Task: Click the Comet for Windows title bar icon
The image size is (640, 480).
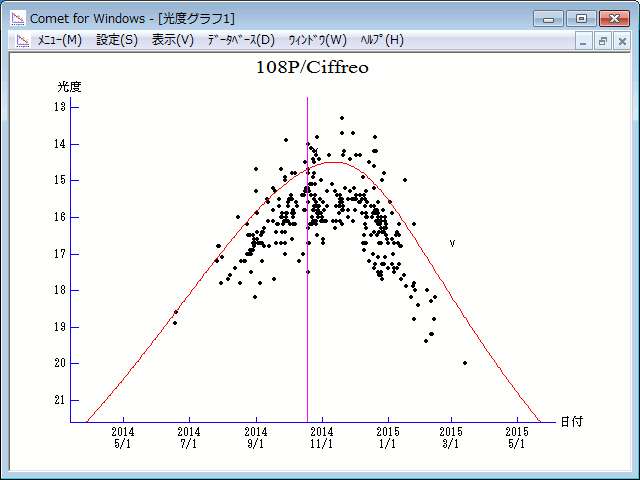Action: [x=17, y=18]
